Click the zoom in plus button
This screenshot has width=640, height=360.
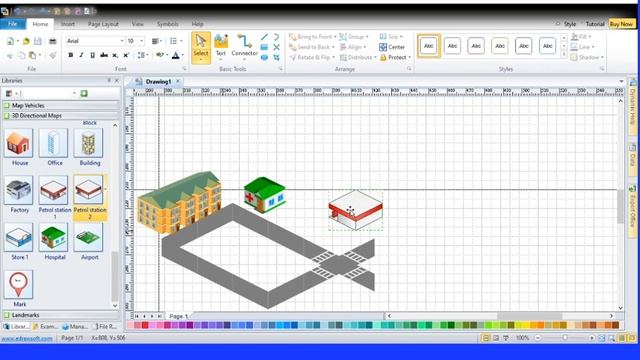click(591, 338)
